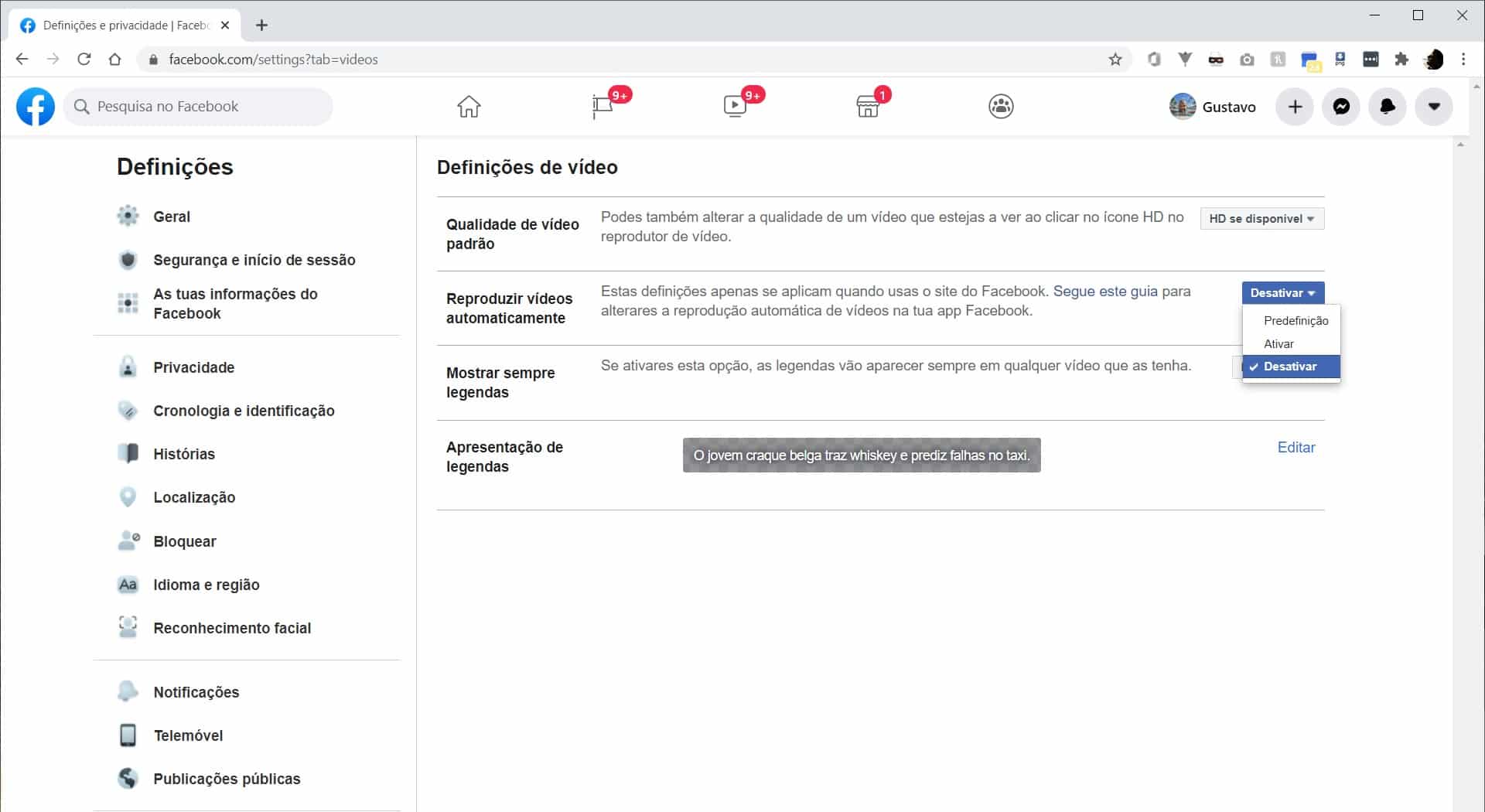Click the Facebook logo icon

[36, 107]
